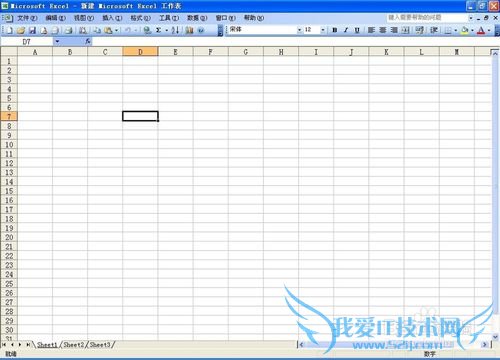Click the Copy icon

pyautogui.click(x=97, y=30)
